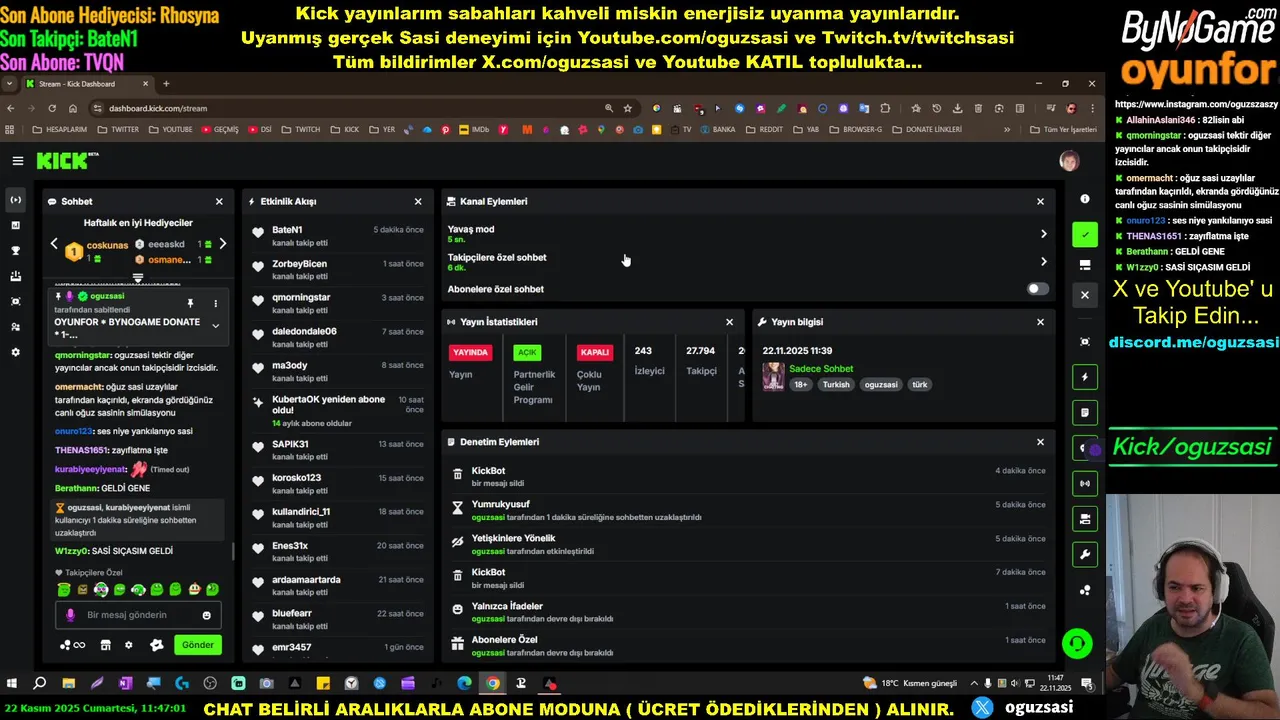Click the layout panels icon in right sidebar

coord(1085,265)
